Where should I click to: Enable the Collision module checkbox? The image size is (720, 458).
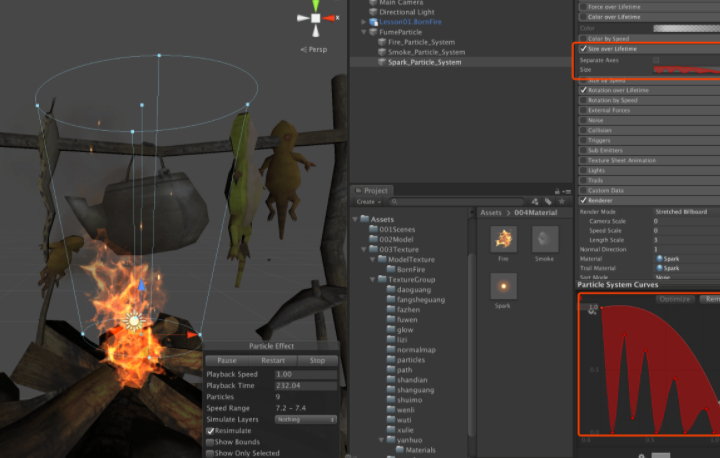(583, 130)
